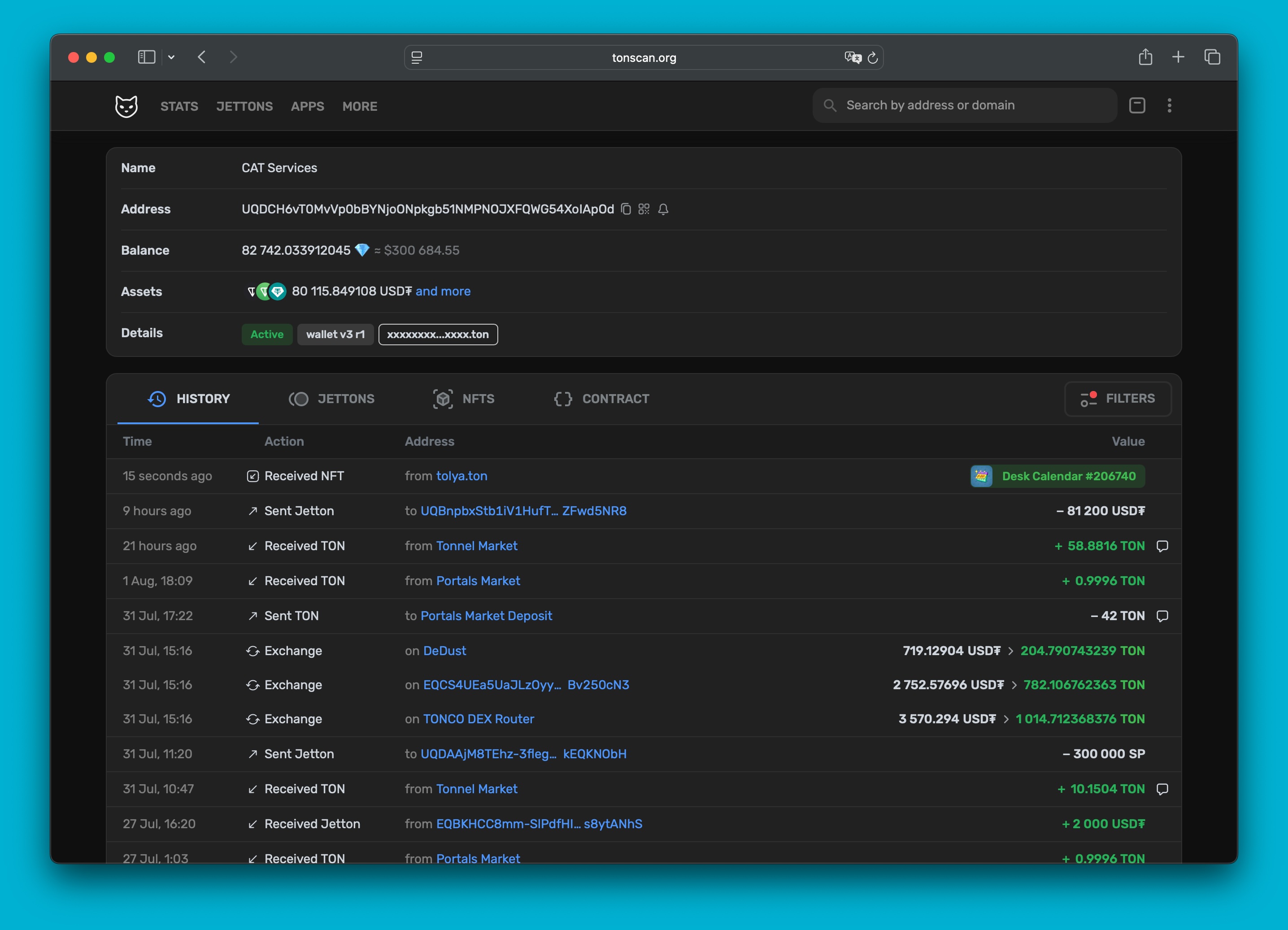Viewport: 1288px width, 930px height.
Task: Show the address QR code
Action: 644,209
